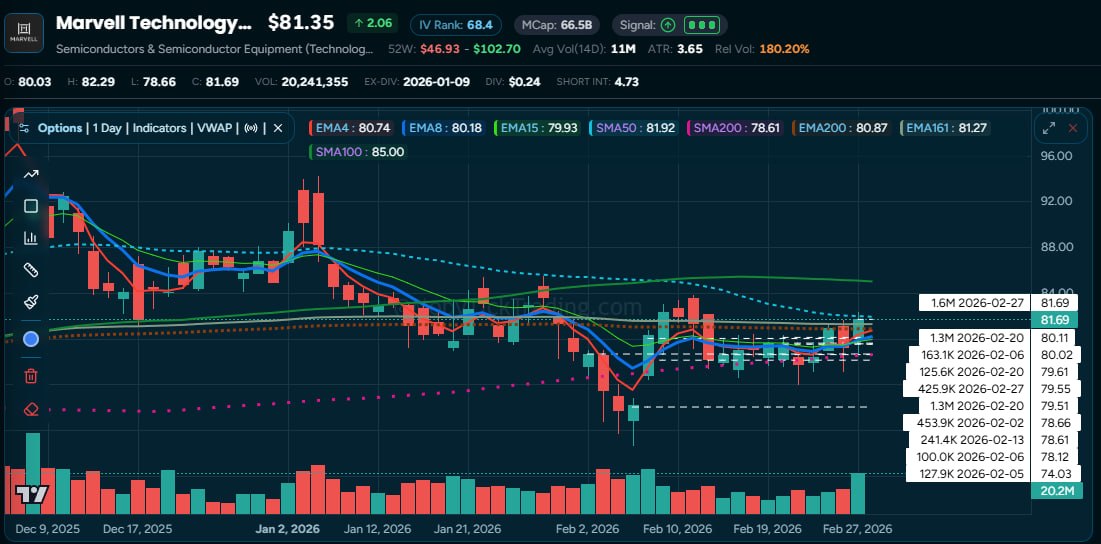Screen dimensions: 1101x544
Task: Click the IV Rank 68.4 badge
Action: [456, 24]
